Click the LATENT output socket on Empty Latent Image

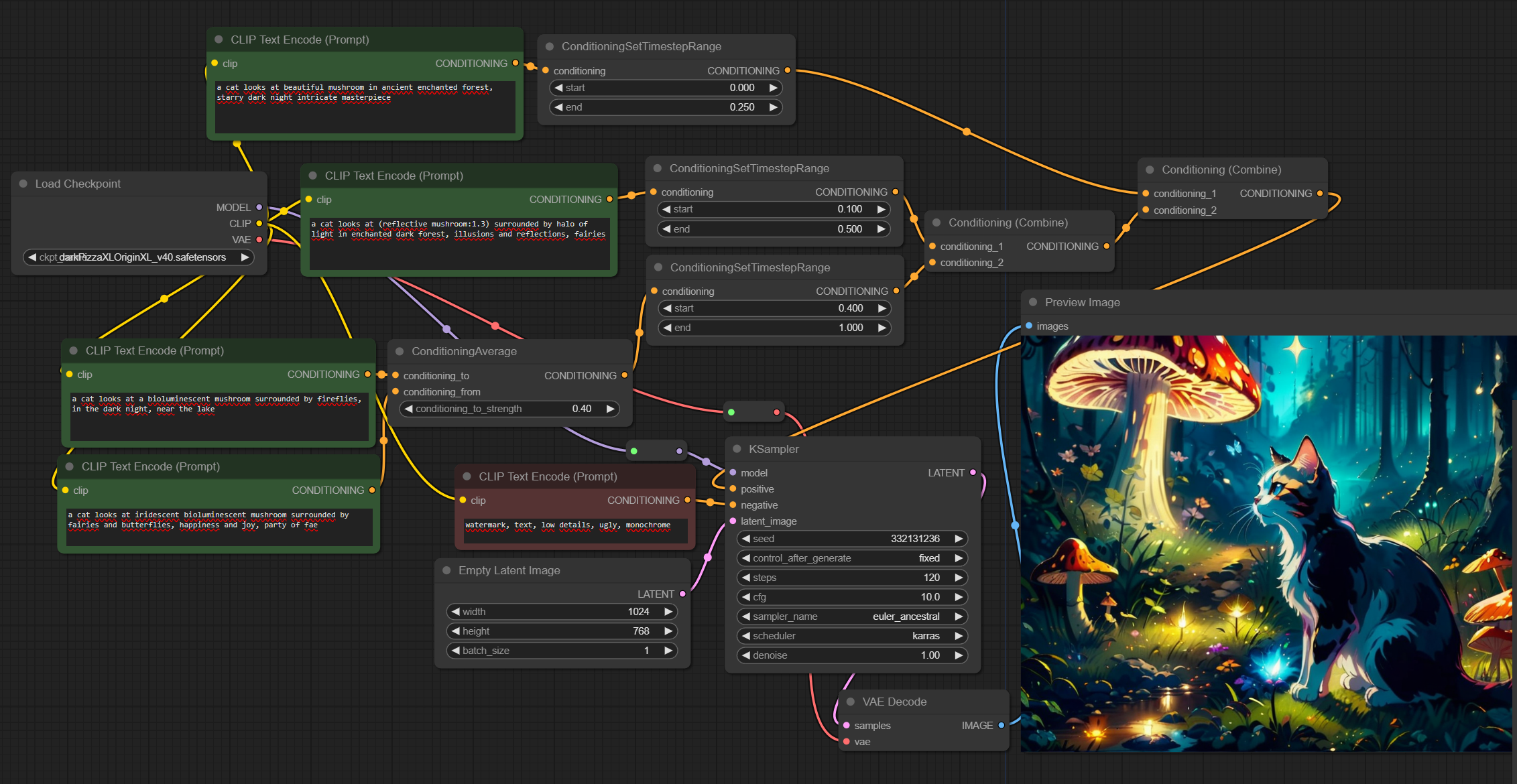(682, 594)
